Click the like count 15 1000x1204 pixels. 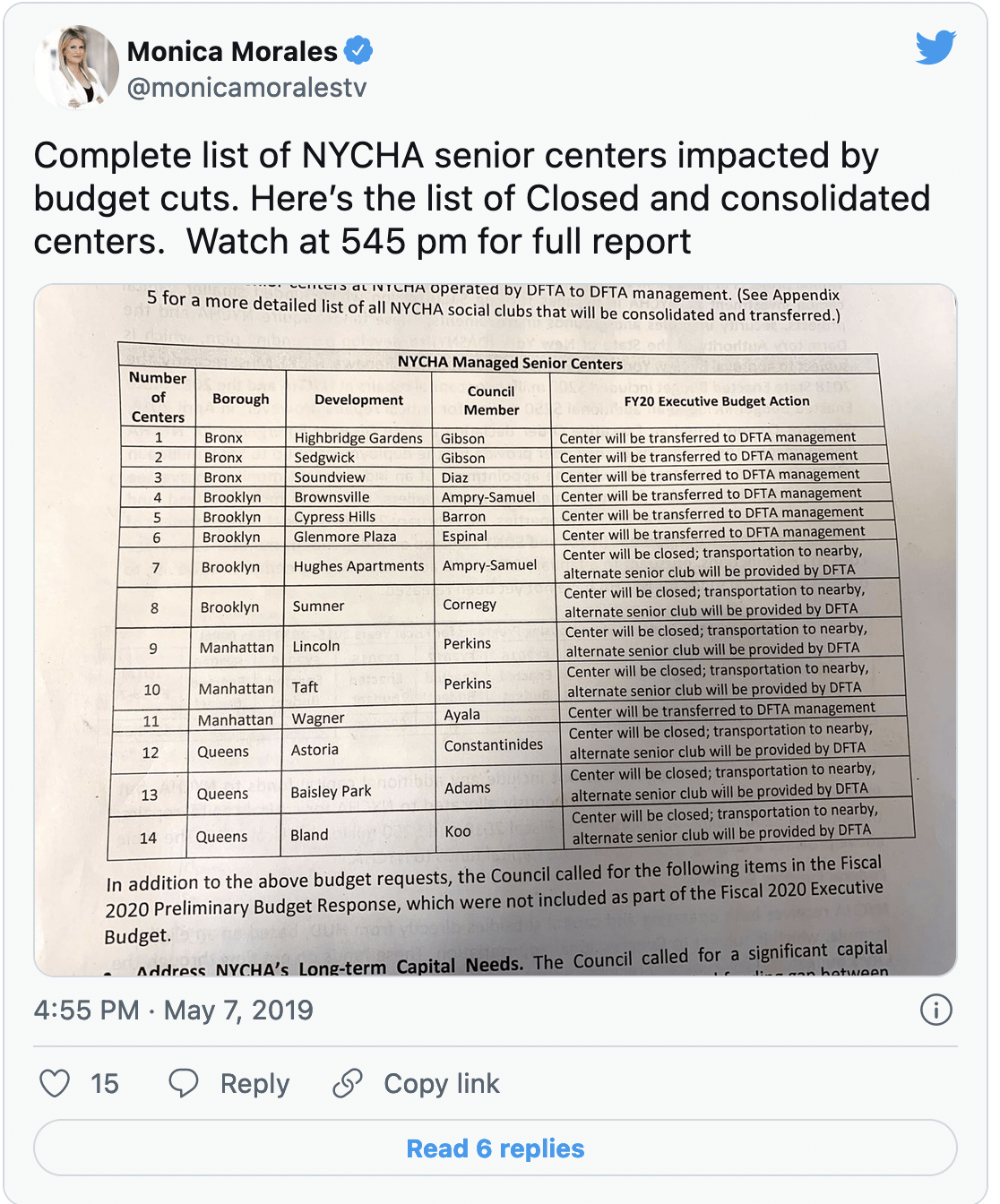pos(105,1084)
